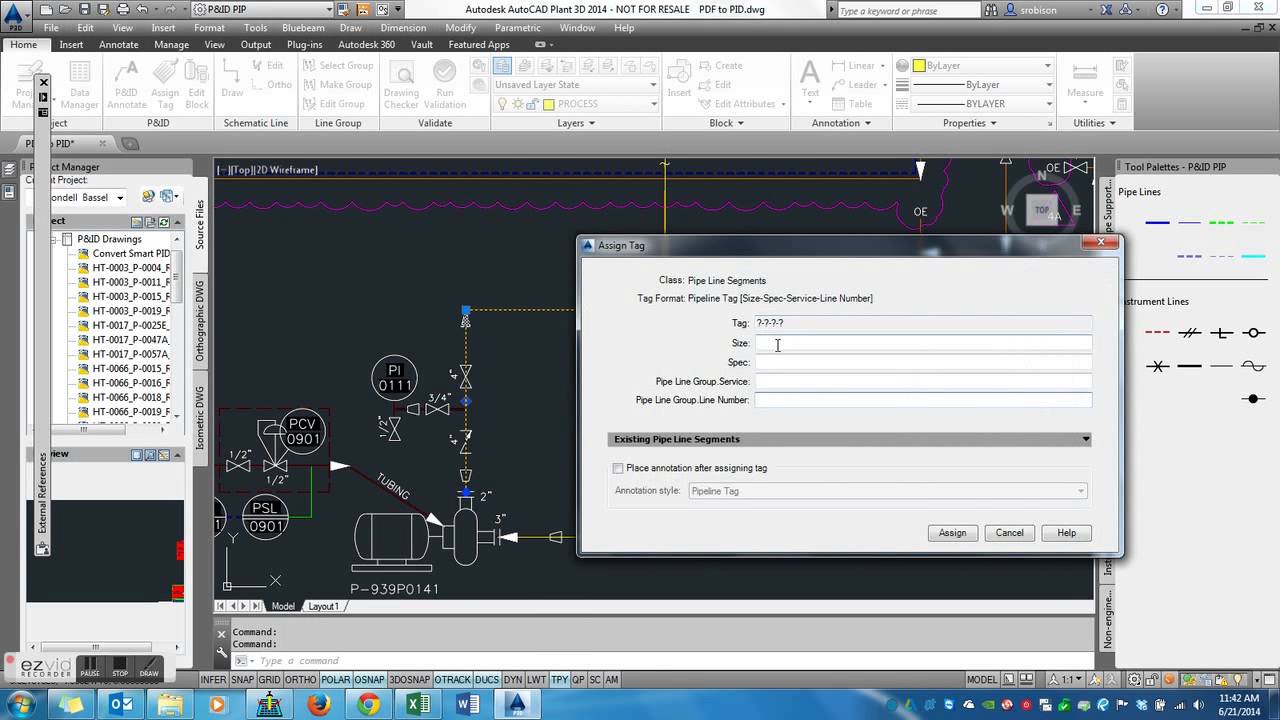Open Firefox from the taskbar
The width and height of the screenshot is (1280, 720).
tap(319, 704)
